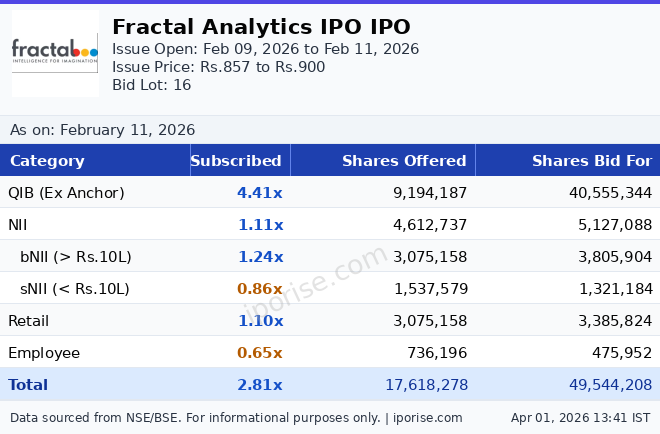Click the Shares Bid For column header
Image resolution: width=660 pixels, height=434 pixels.
[x=591, y=161]
